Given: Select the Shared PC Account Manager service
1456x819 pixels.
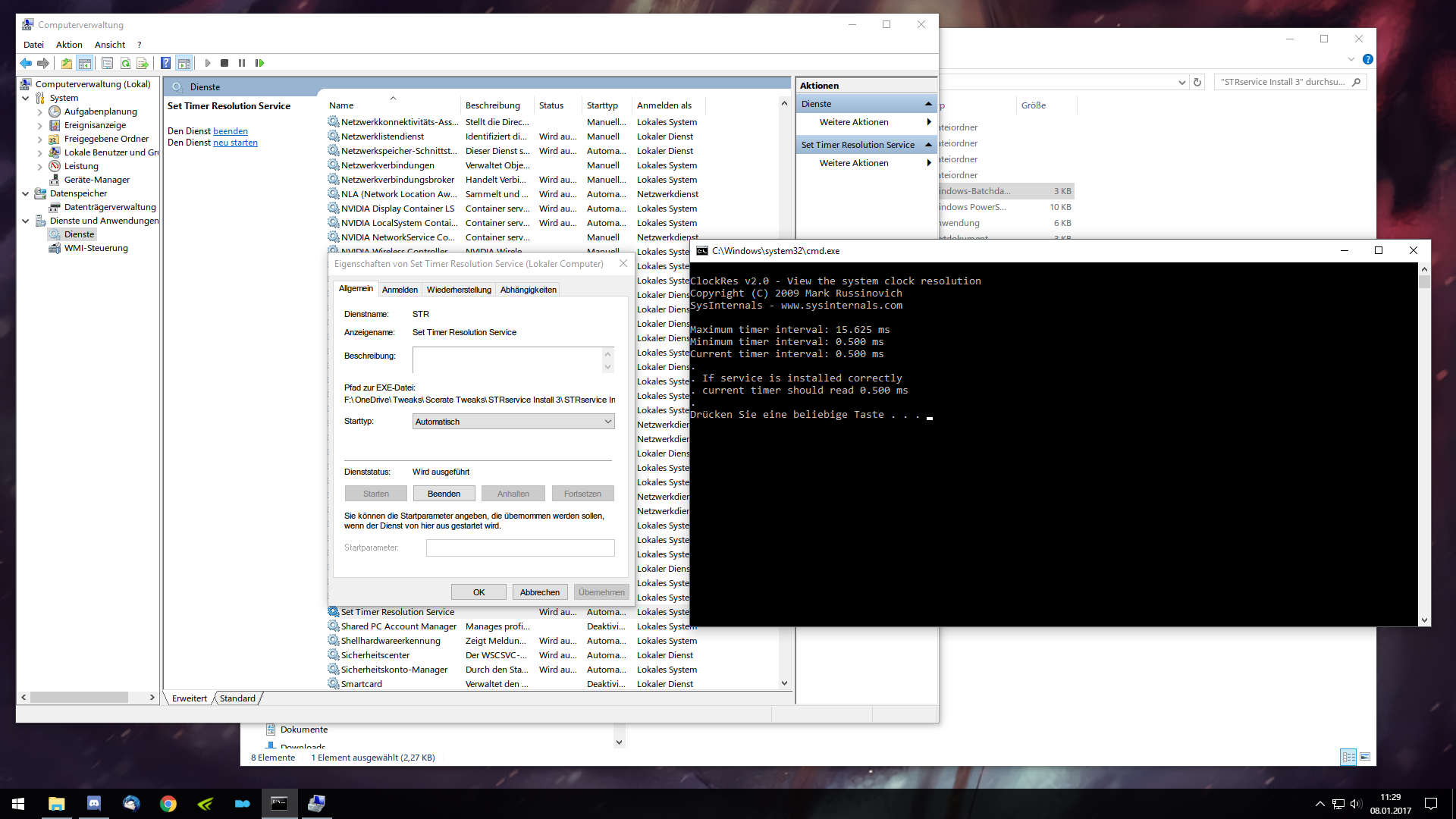Looking at the screenshot, I should [399, 626].
